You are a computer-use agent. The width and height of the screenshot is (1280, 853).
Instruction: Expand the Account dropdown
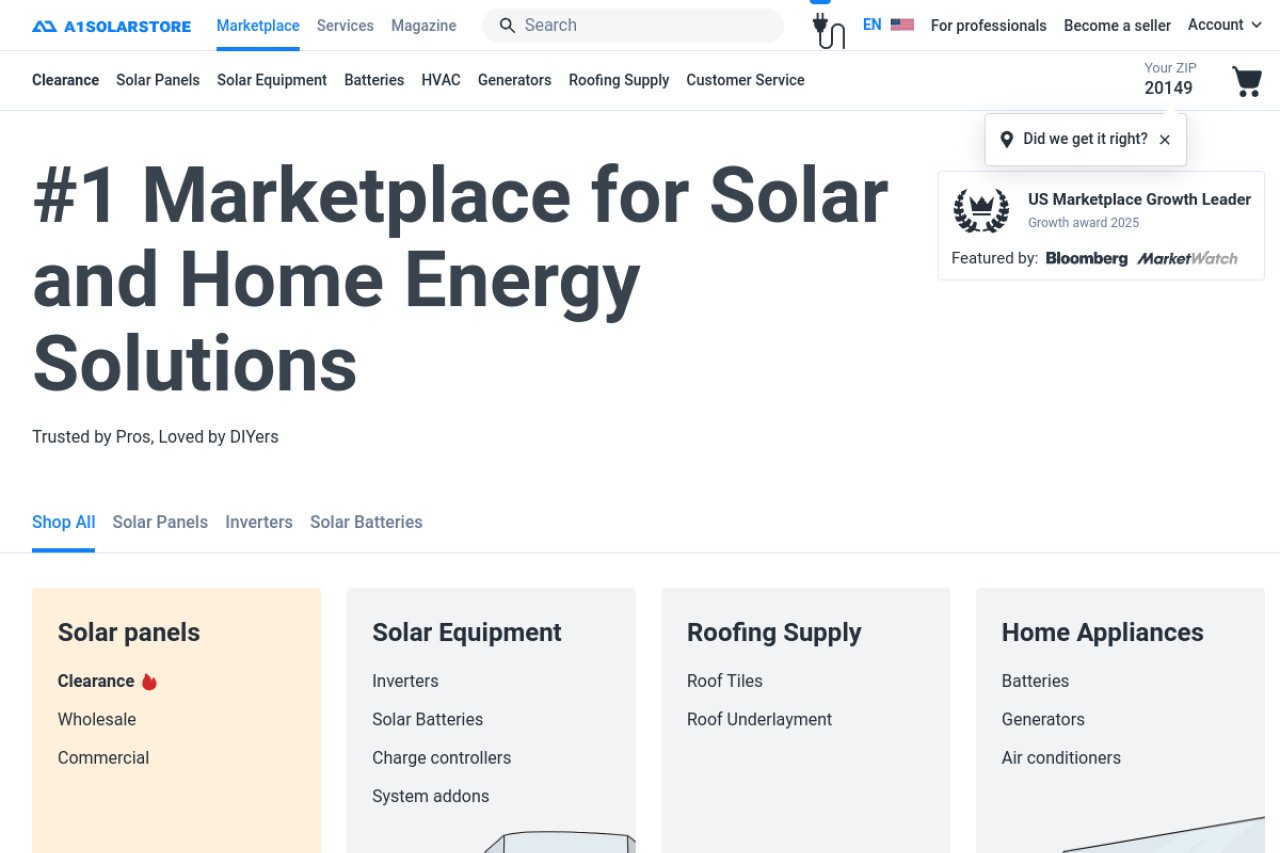coord(1224,25)
